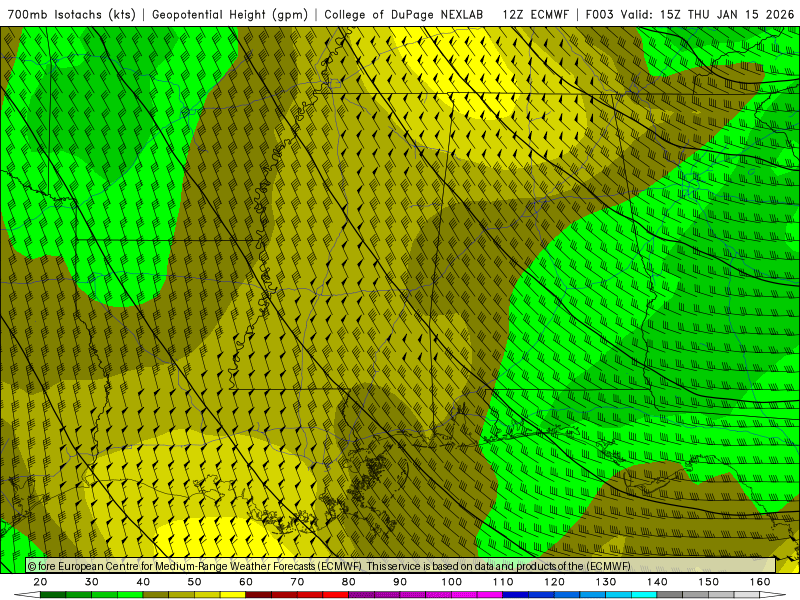Click the legend label '20'
This screenshot has height=600, width=800.
click(40, 582)
